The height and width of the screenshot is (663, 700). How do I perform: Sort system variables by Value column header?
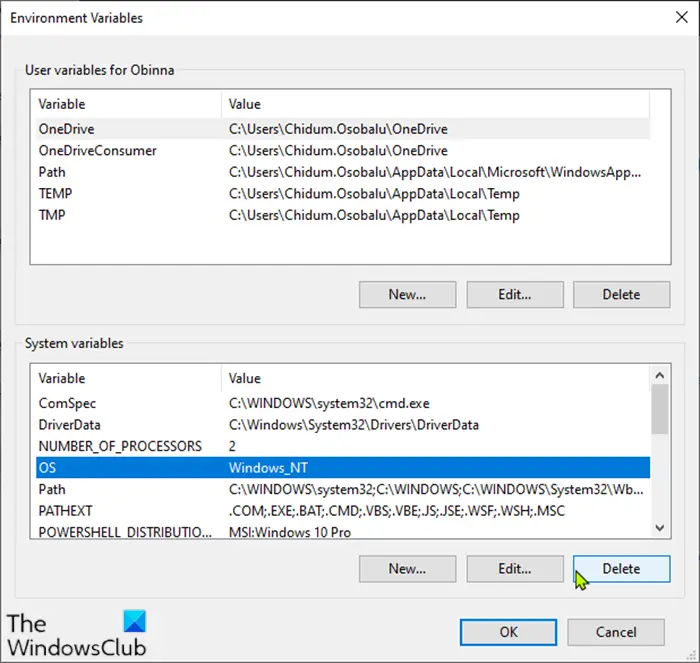click(x=435, y=378)
